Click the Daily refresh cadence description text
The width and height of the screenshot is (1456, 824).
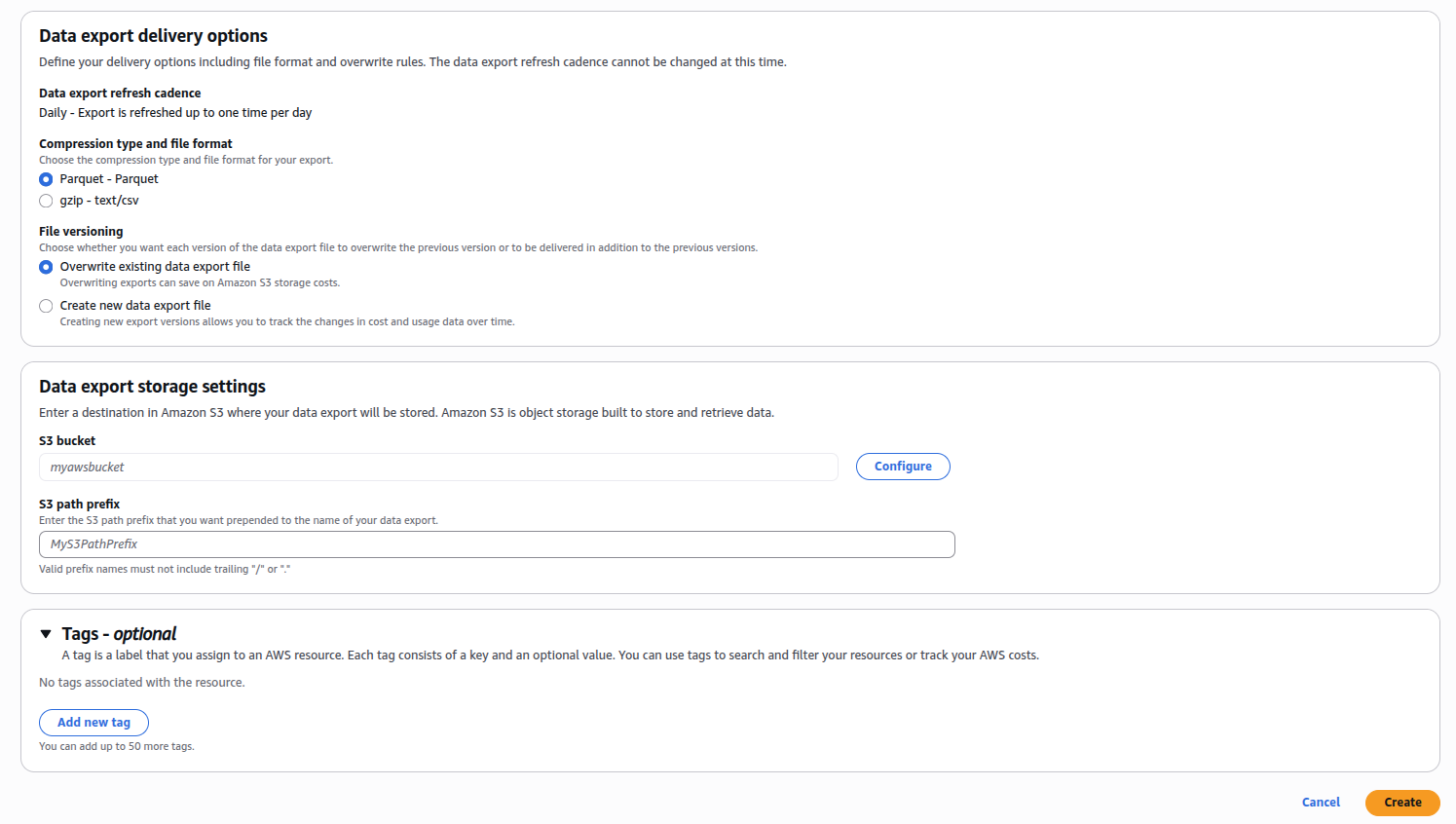click(175, 112)
